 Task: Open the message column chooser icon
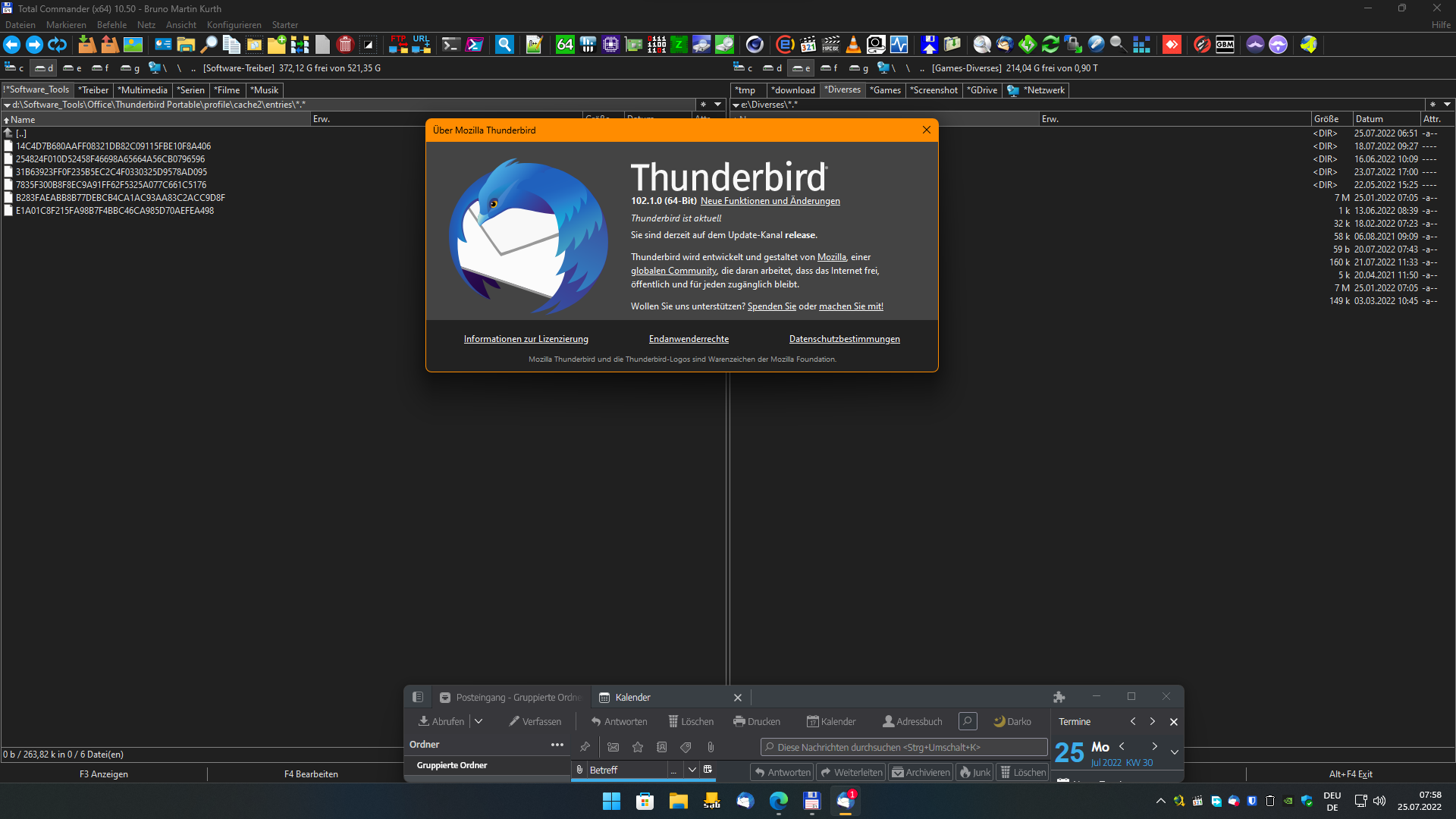tap(708, 770)
